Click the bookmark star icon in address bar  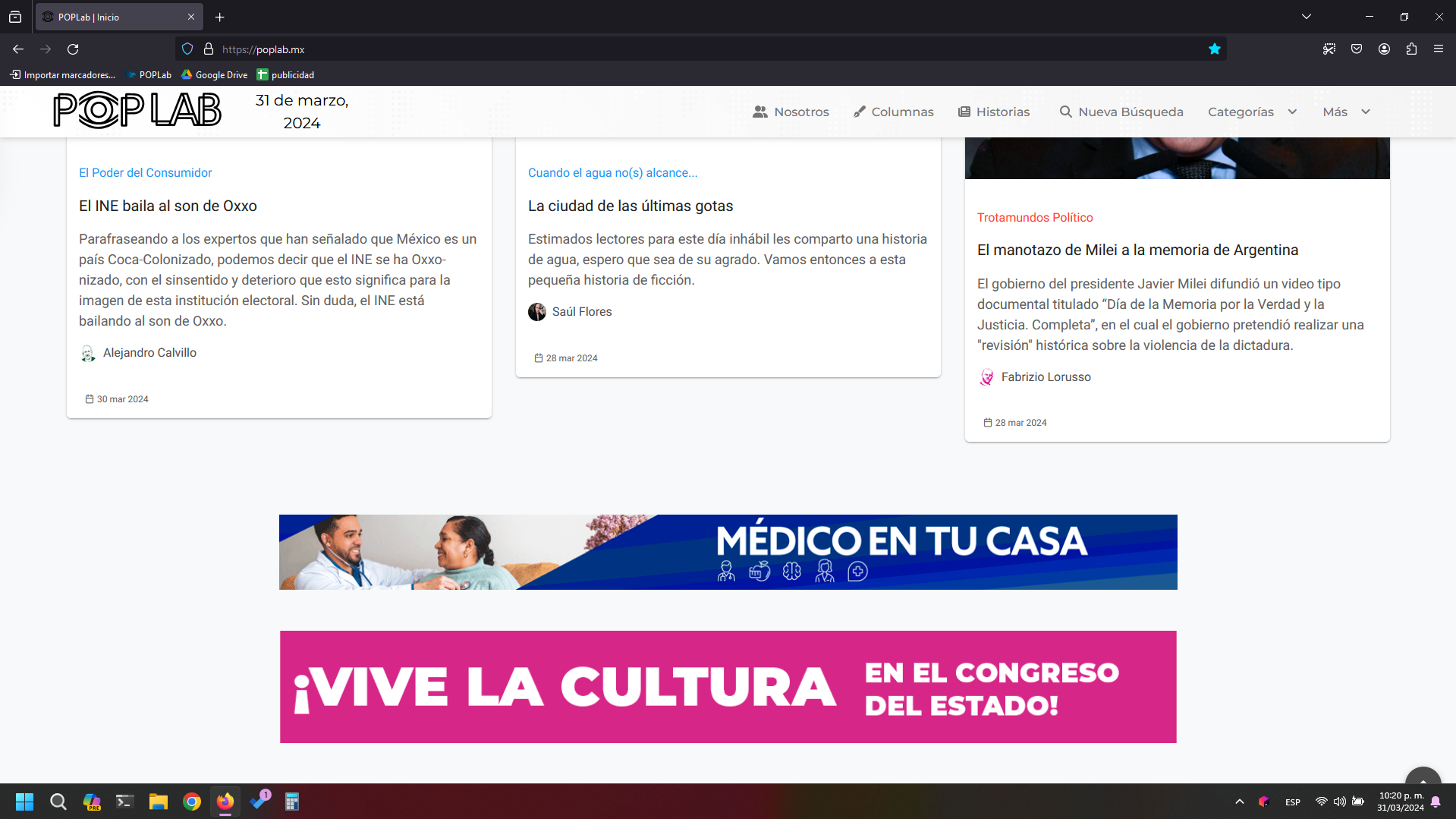(1214, 49)
